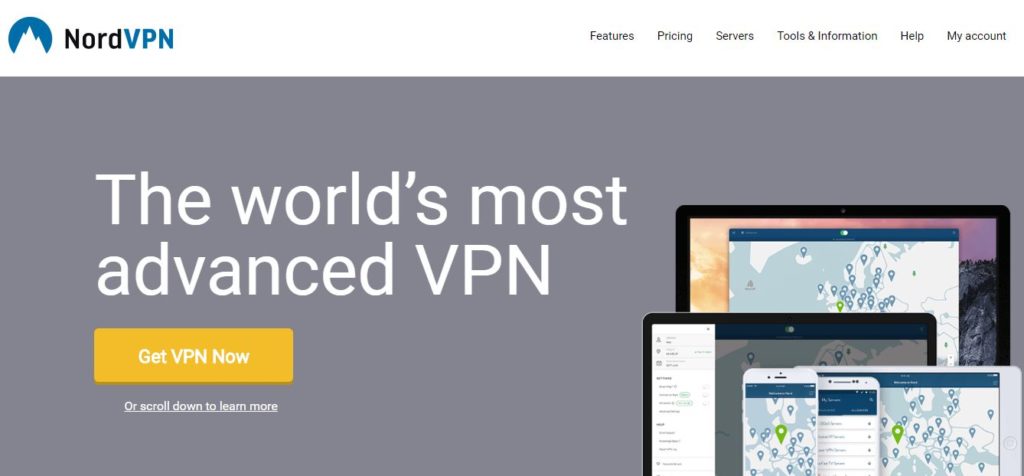Open My account in the top navigation
Viewport: 1024px width, 476px height.
[x=976, y=36]
